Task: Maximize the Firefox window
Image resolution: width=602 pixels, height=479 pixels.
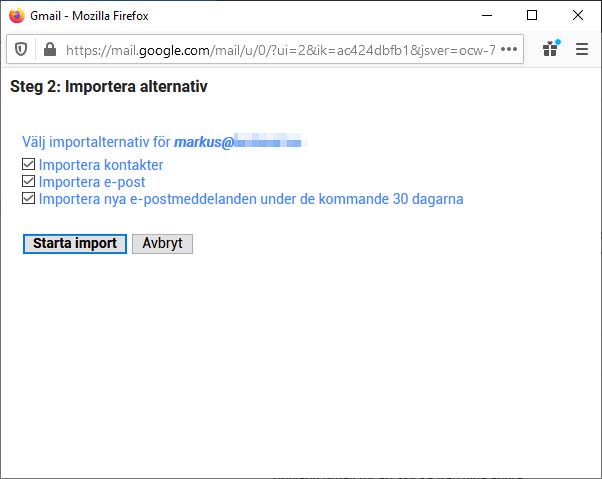Action: [x=532, y=15]
